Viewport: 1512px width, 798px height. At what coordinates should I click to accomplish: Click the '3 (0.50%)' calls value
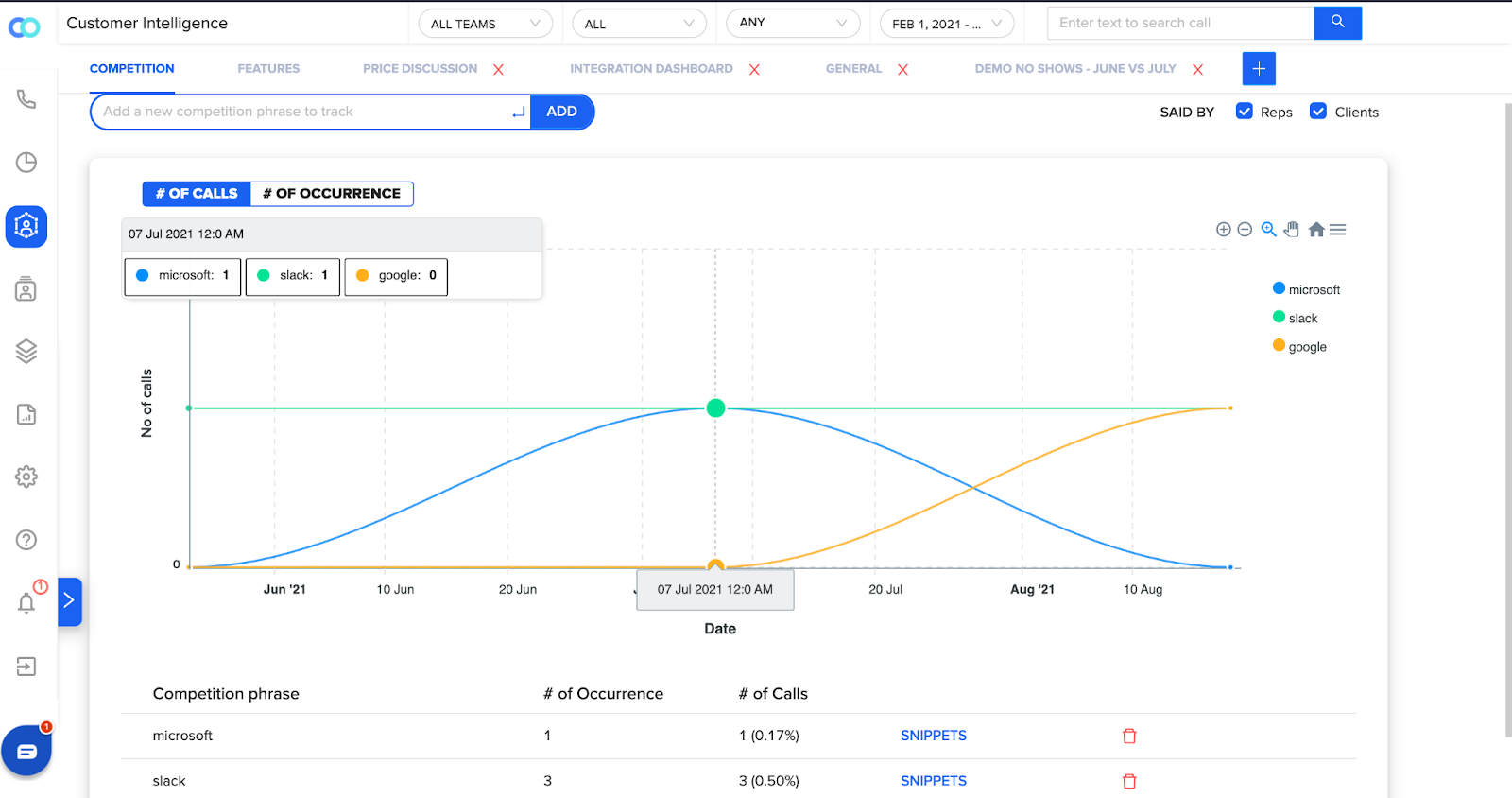[x=769, y=781]
